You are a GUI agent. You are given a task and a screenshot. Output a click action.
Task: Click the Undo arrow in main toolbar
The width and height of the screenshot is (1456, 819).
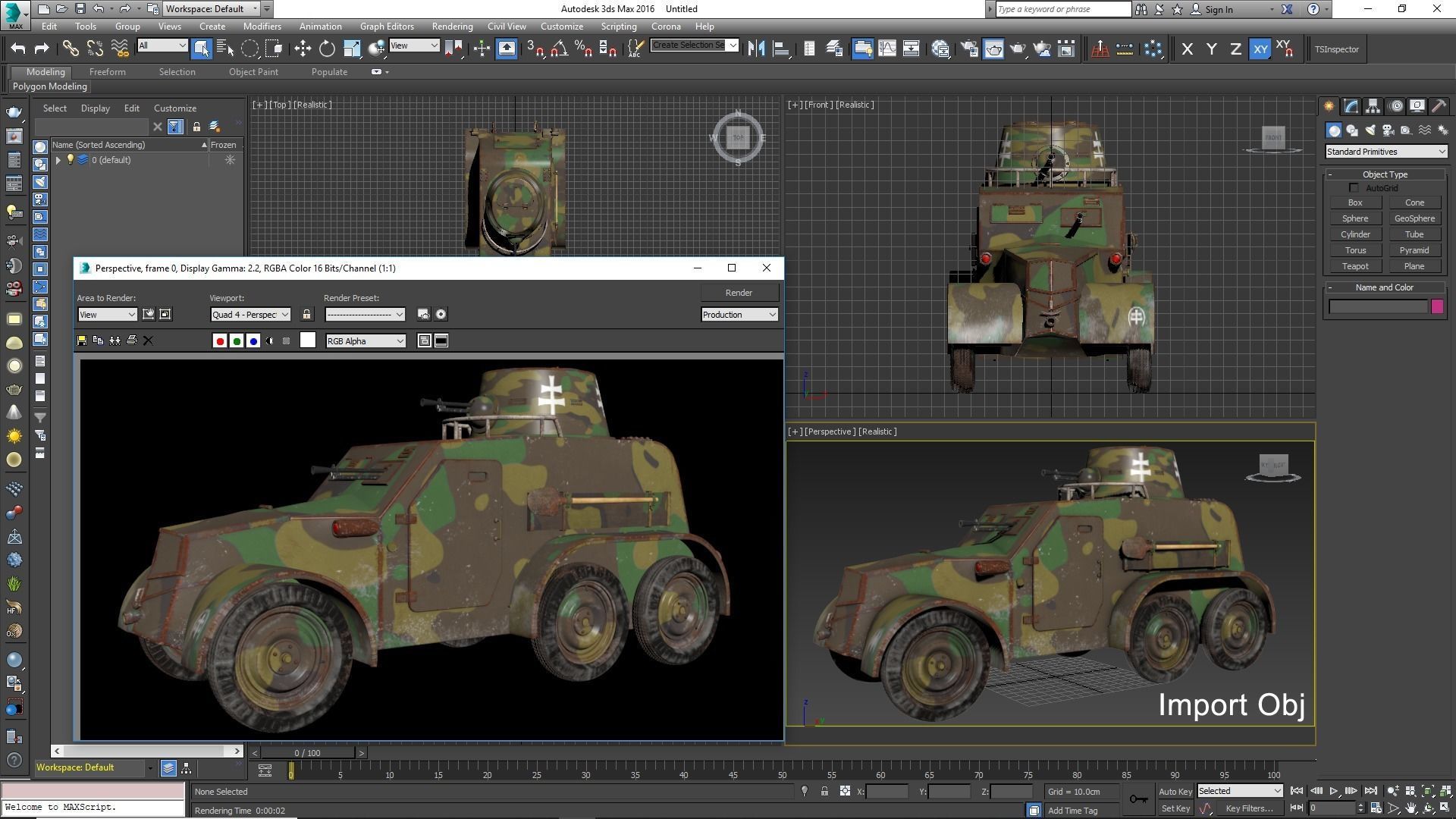[18, 49]
